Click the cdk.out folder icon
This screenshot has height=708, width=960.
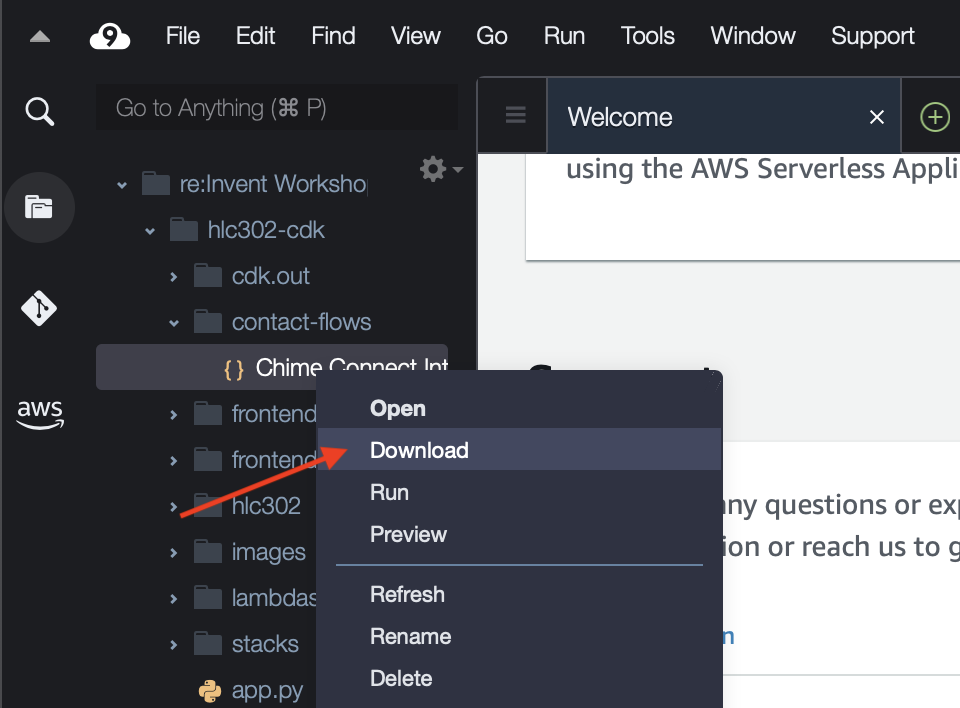[208, 276]
